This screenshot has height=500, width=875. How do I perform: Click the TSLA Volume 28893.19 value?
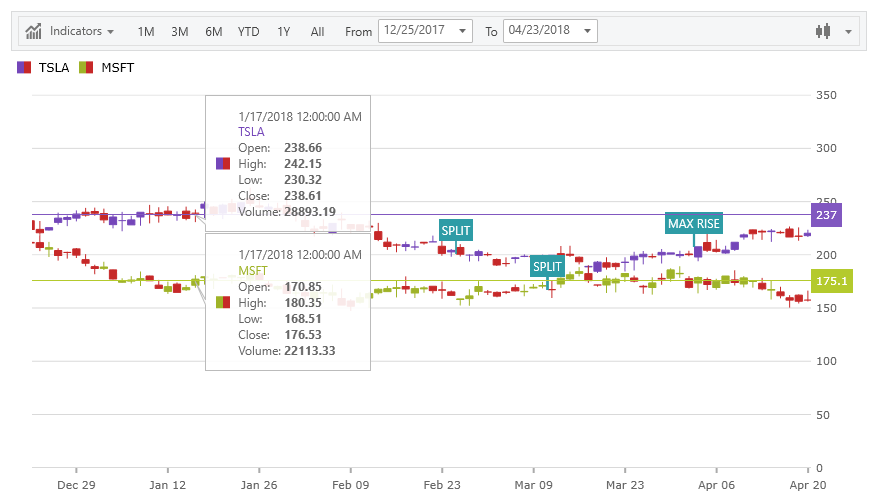(310, 212)
